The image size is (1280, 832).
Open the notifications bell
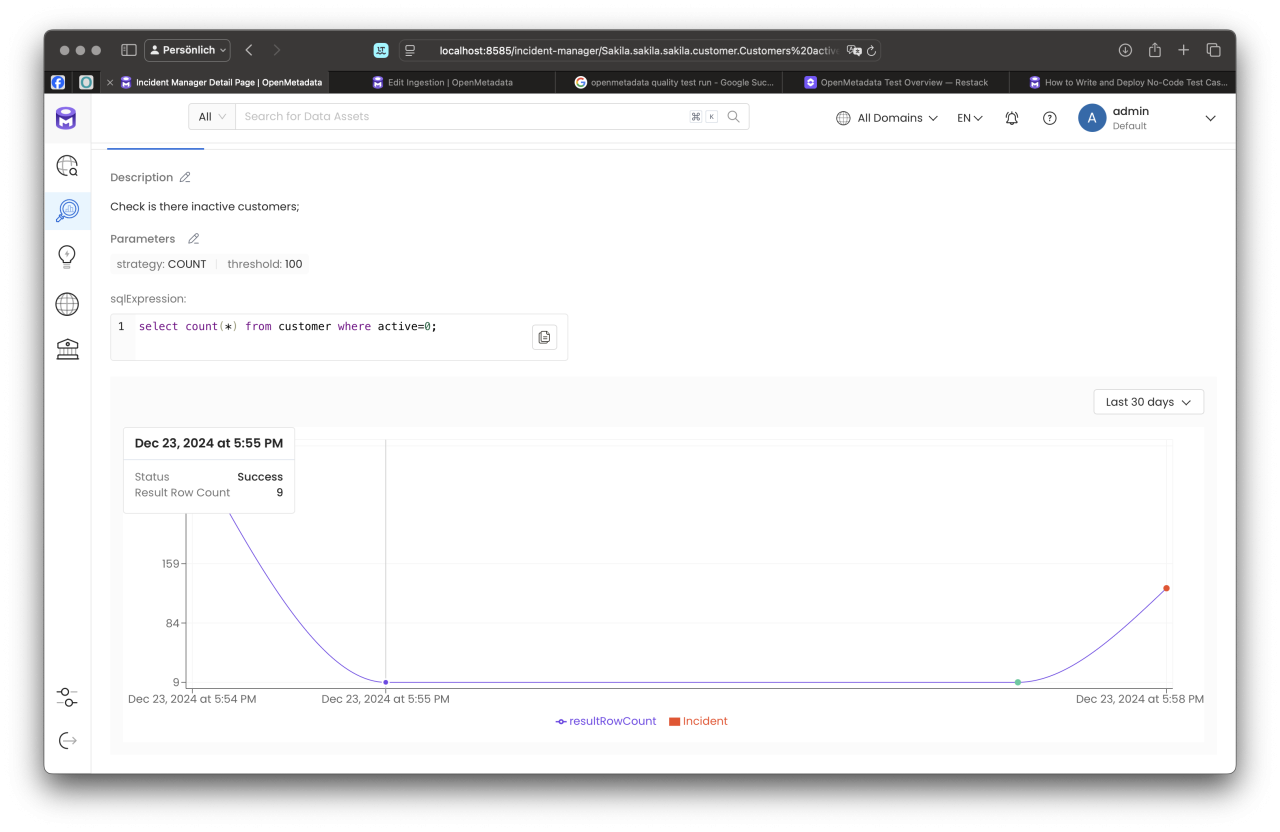coord(1012,118)
